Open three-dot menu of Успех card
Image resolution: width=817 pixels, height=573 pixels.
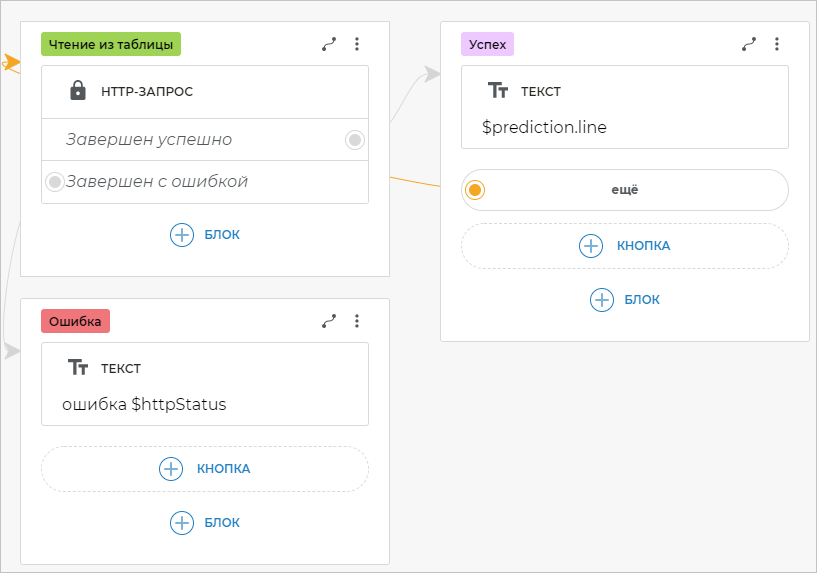(777, 44)
